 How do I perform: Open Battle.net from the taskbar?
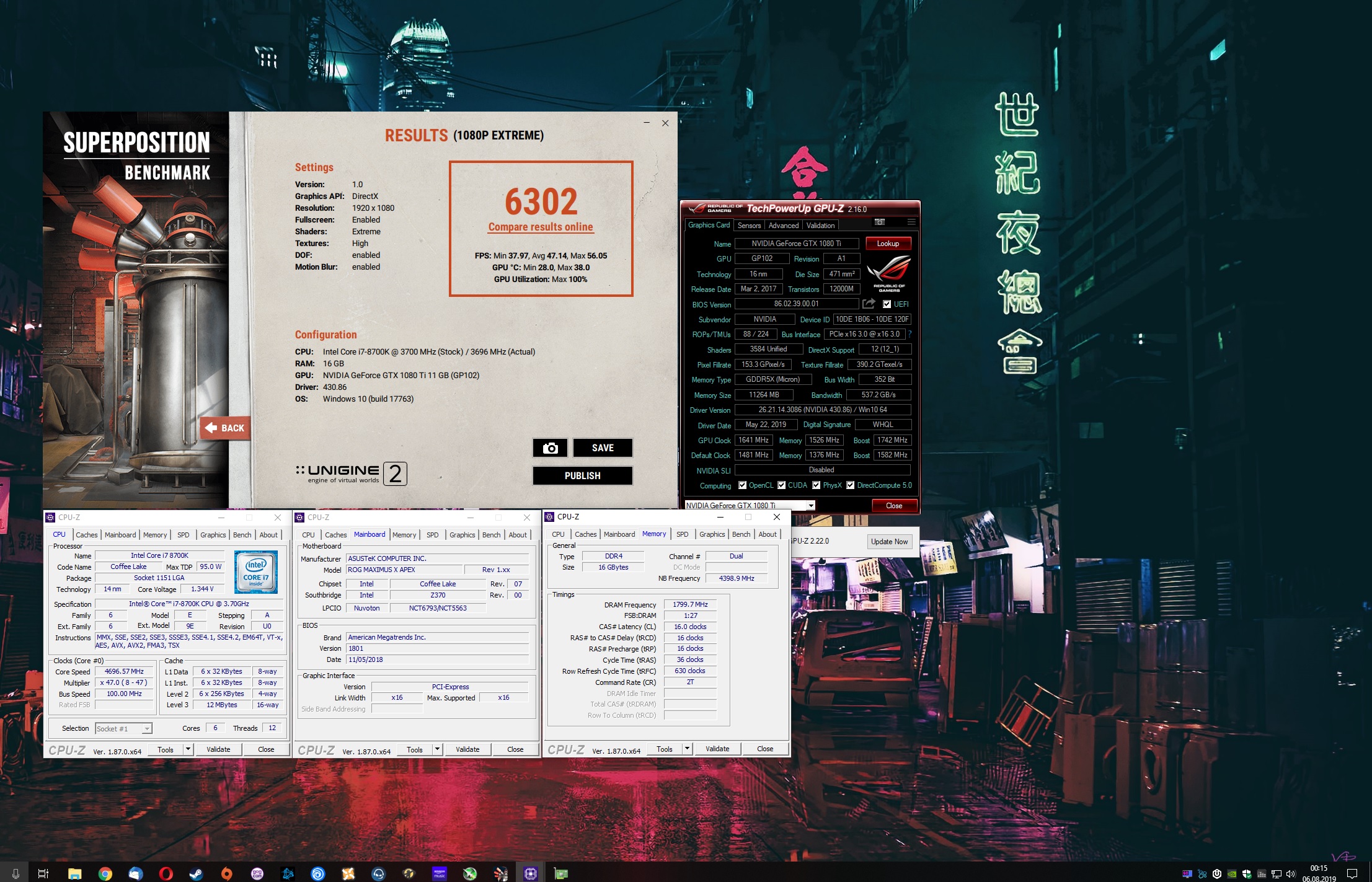(x=288, y=873)
